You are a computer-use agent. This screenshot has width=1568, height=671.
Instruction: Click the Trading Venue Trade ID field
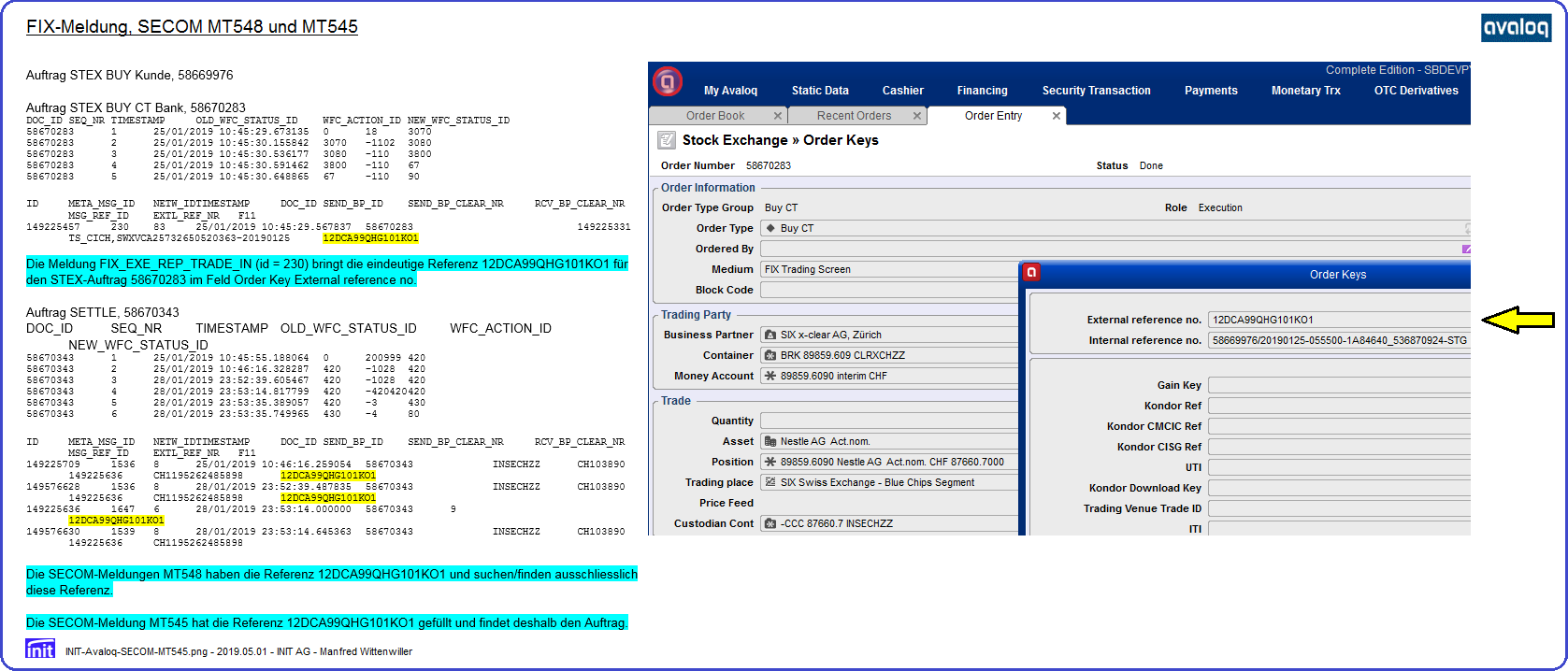tap(1339, 508)
